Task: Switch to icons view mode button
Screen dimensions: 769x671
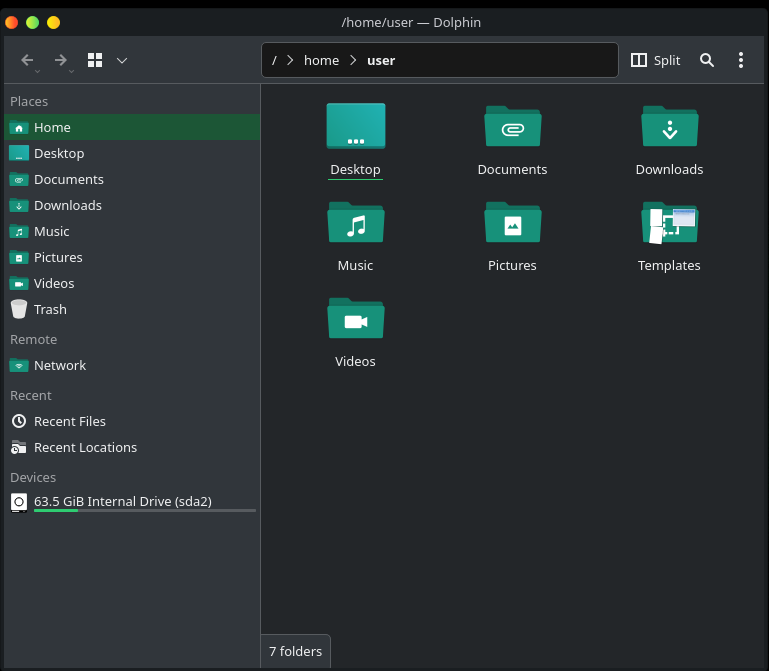Action: pyautogui.click(x=95, y=60)
